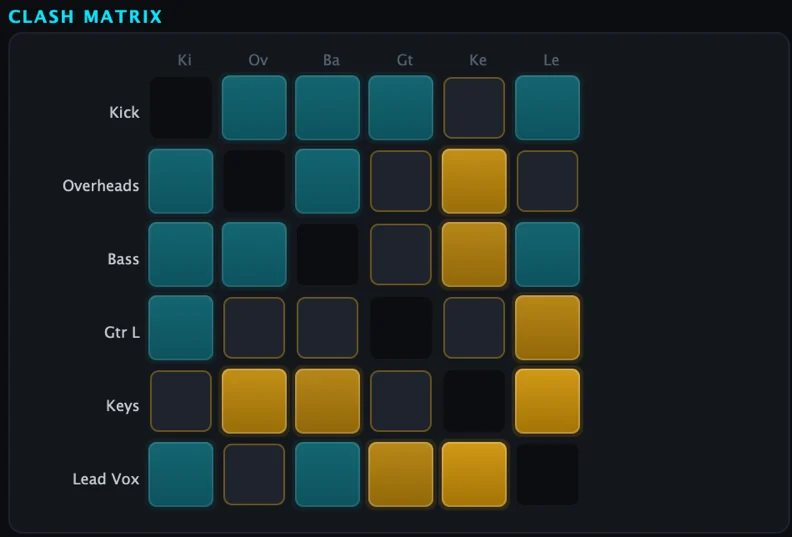Select the Kick row Overheads column teal cell
The width and height of the screenshot is (792, 537).
pos(254,108)
